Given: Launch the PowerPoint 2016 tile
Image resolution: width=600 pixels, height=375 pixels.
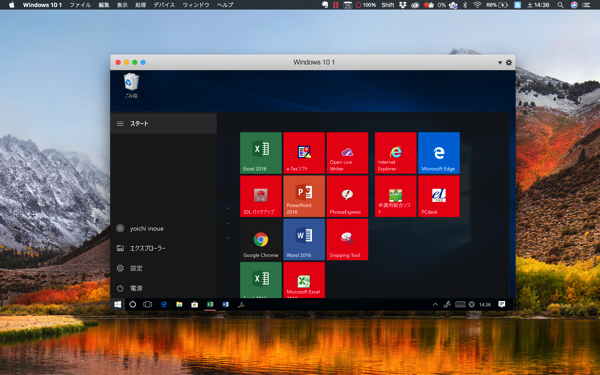Looking at the screenshot, I should point(304,196).
